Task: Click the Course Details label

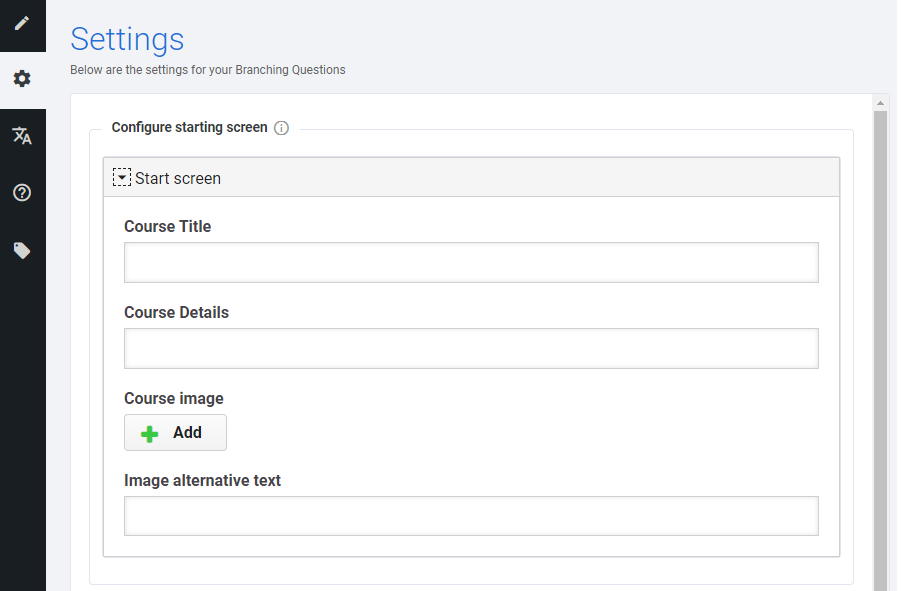Action: pos(176,312)
